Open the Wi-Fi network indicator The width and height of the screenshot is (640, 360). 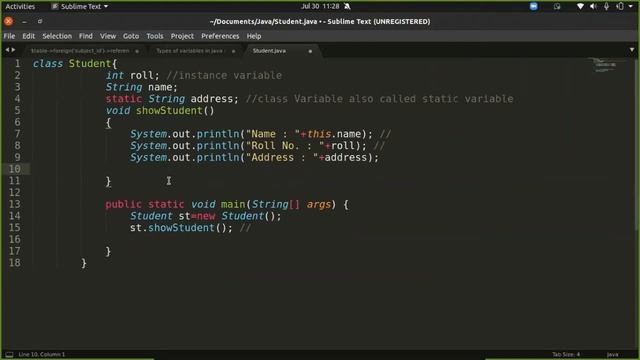pos(580,7)
